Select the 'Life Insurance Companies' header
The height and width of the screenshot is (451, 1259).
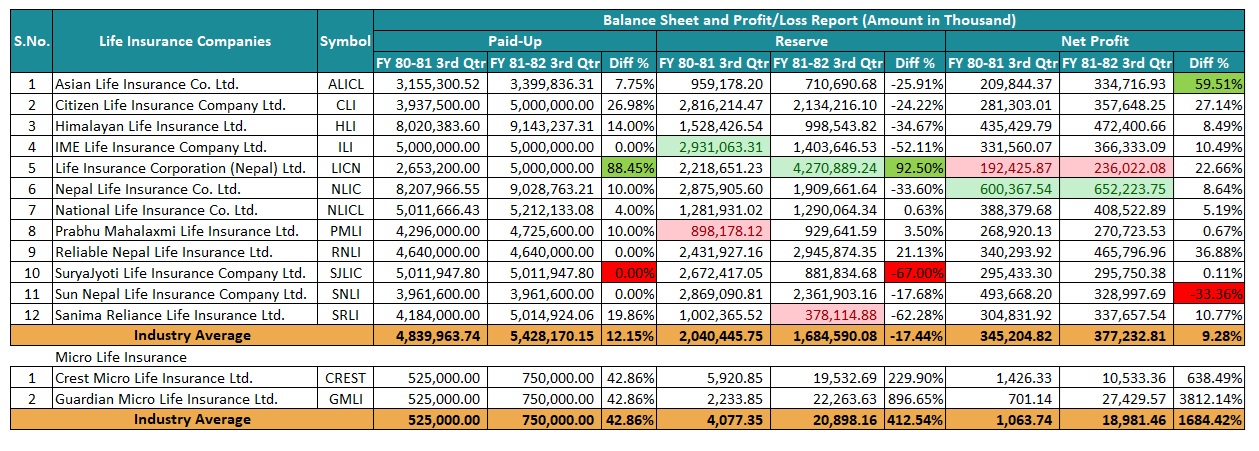click(184, 41)
